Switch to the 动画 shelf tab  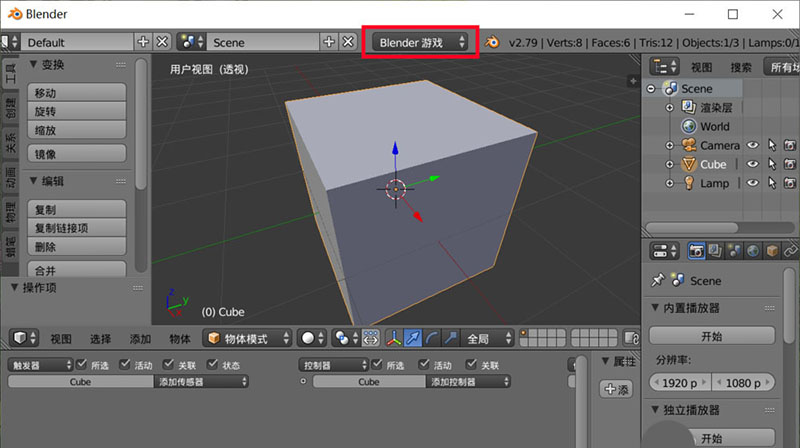(10, 178)
